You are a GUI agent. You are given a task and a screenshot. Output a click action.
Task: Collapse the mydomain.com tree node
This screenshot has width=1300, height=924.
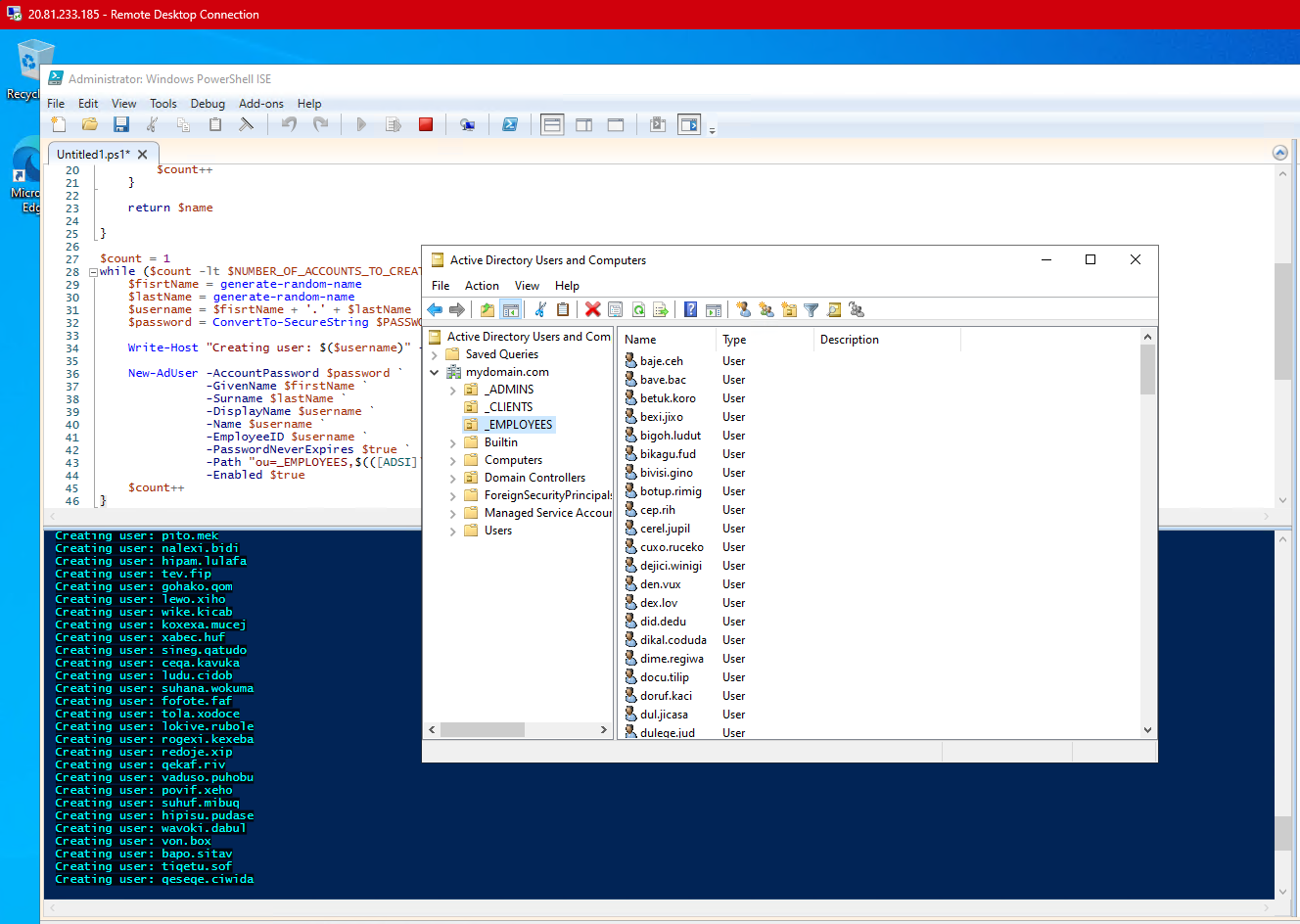coord(435,372)
